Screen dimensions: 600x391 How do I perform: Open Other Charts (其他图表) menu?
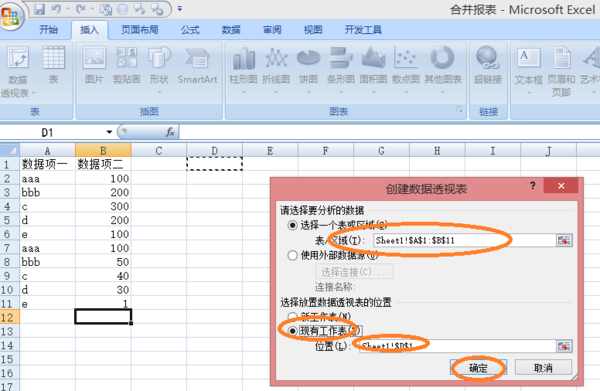443,70
